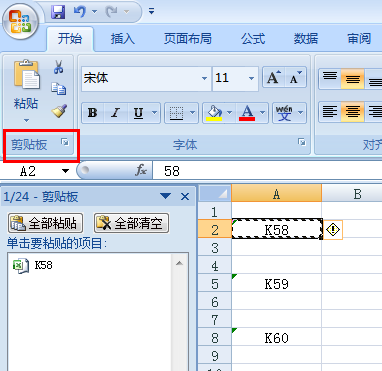Open the 公式 ribbon tab
Viewport: 382px width, 371px height.
click(x=253, y=39)
